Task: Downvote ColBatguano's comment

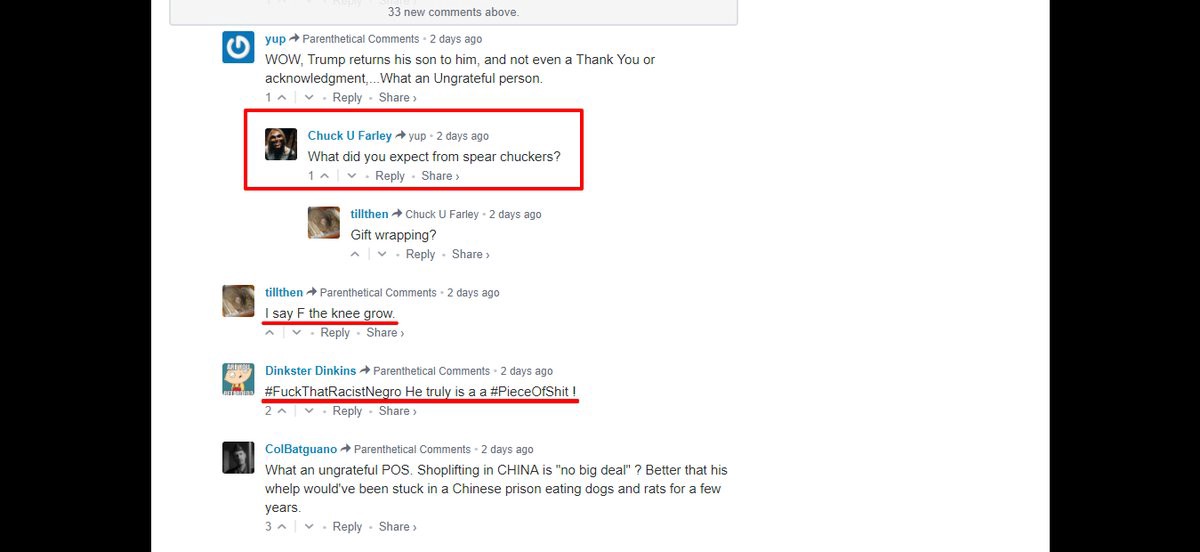Action: point(309,527)
